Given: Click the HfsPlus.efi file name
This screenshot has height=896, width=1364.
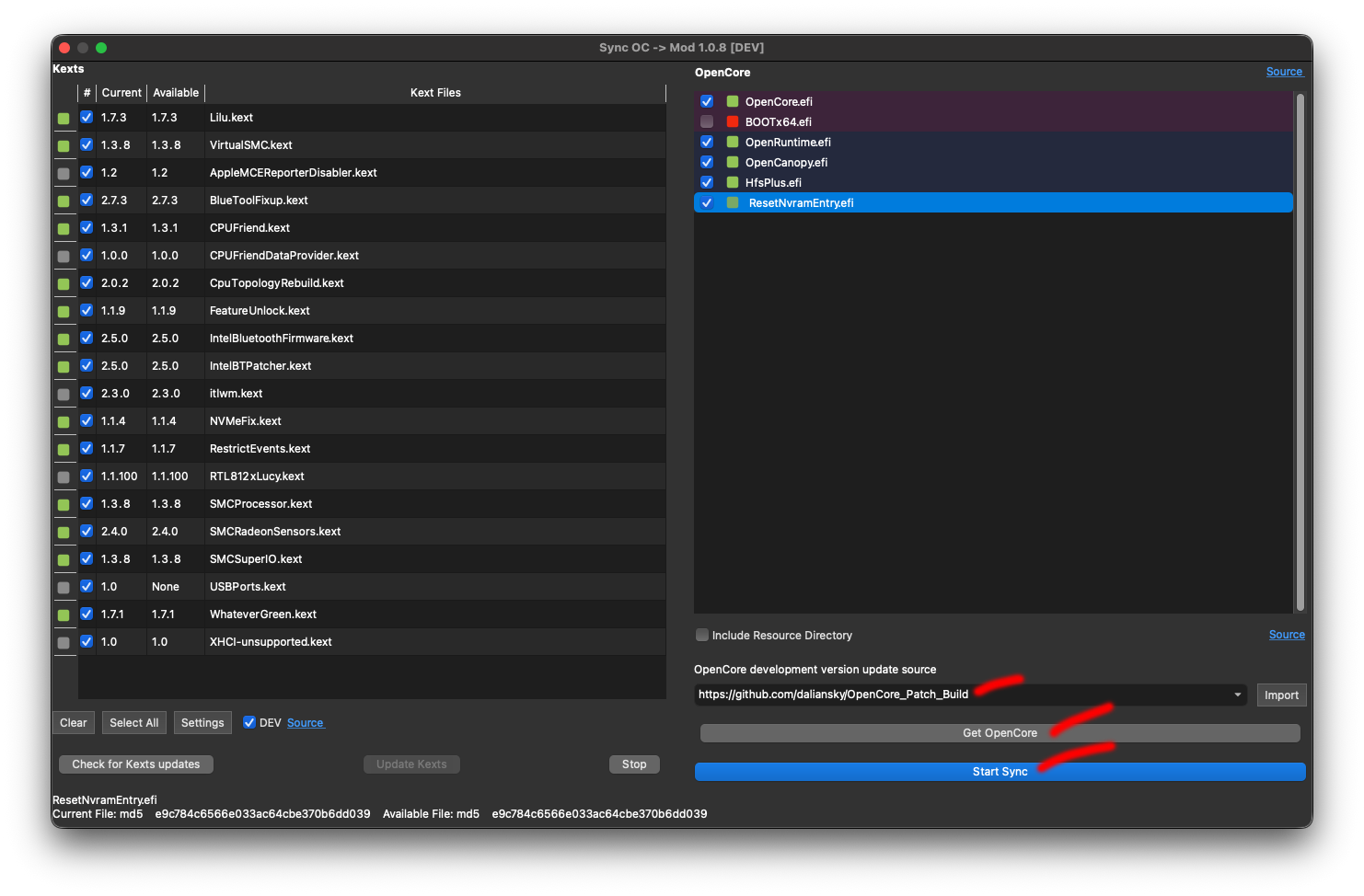Looking at the screenshot, I should click(x=773, y=183).
